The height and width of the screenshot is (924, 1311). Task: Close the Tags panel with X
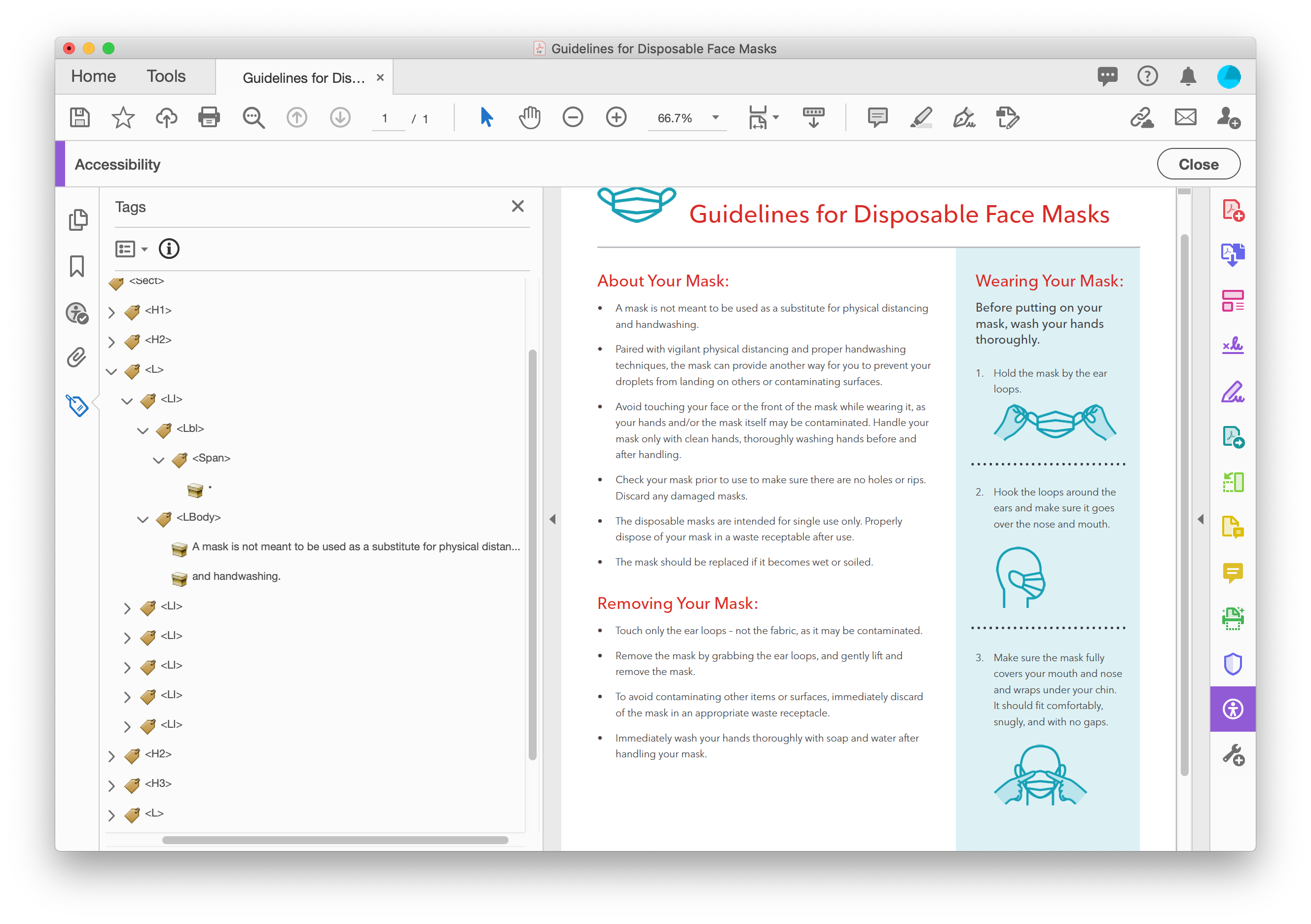coord(517,206)
